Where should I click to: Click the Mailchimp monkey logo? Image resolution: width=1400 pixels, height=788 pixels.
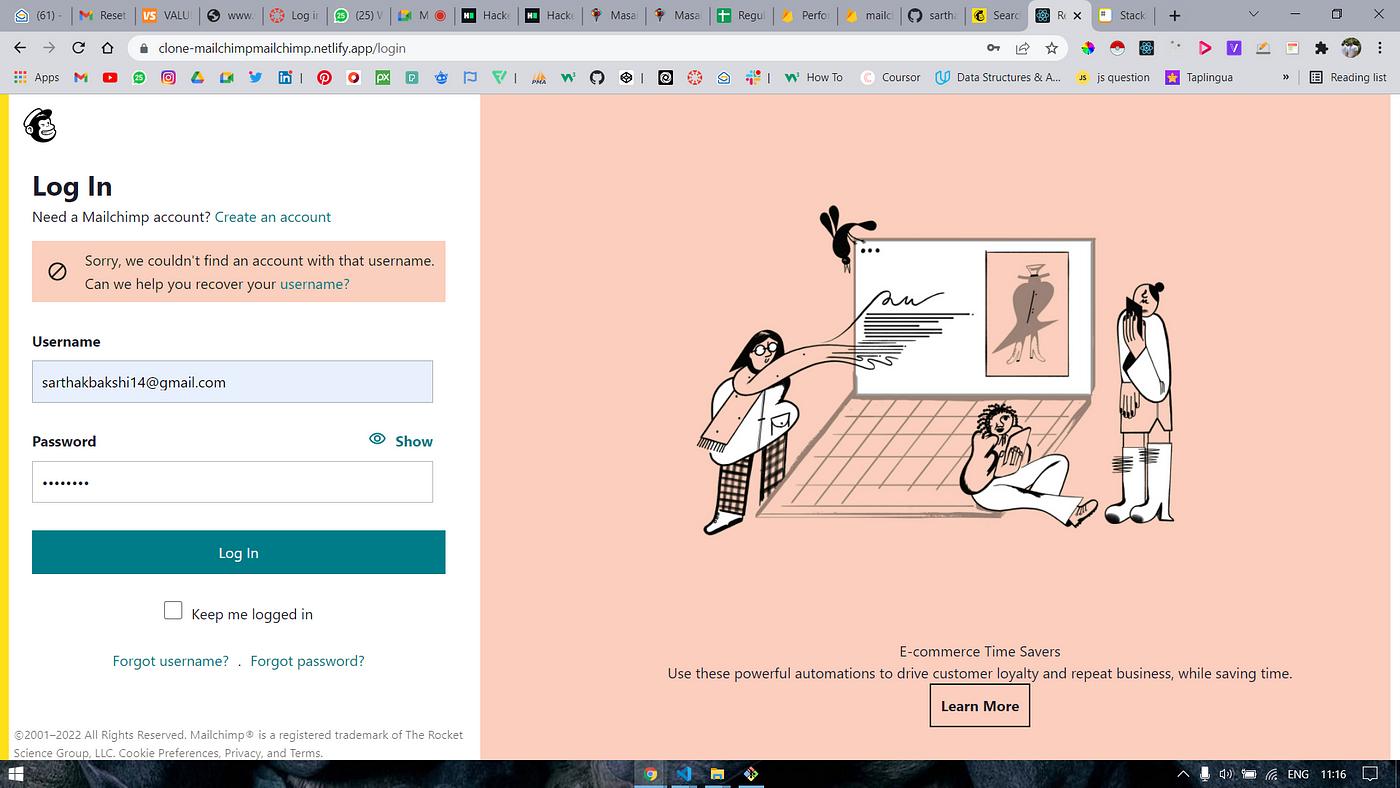[x=40, y=125]
